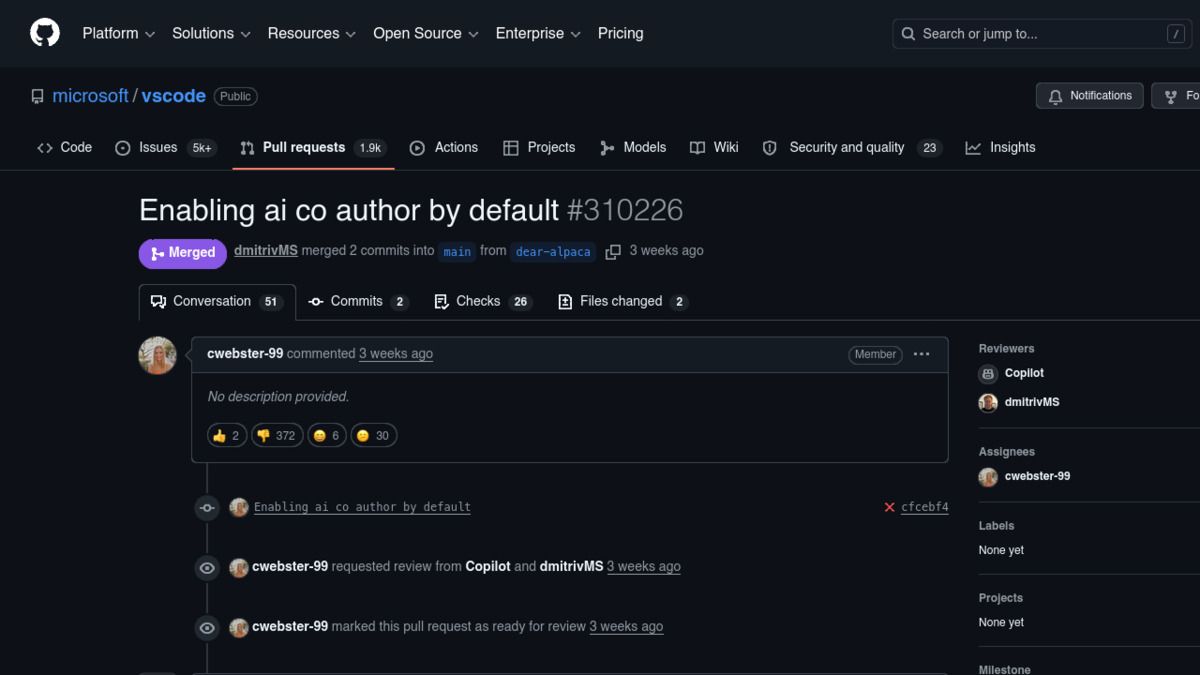Click the Pull requests count 1.9k
The width and height of the screenshot is (1200, 675).
pyautogui.click(x=370, y=148)
